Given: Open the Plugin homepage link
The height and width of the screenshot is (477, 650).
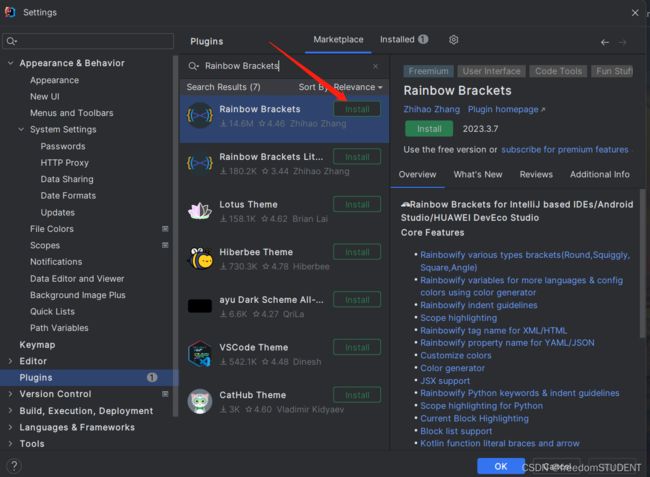Looking at the screenshot, I should point(506,109).
